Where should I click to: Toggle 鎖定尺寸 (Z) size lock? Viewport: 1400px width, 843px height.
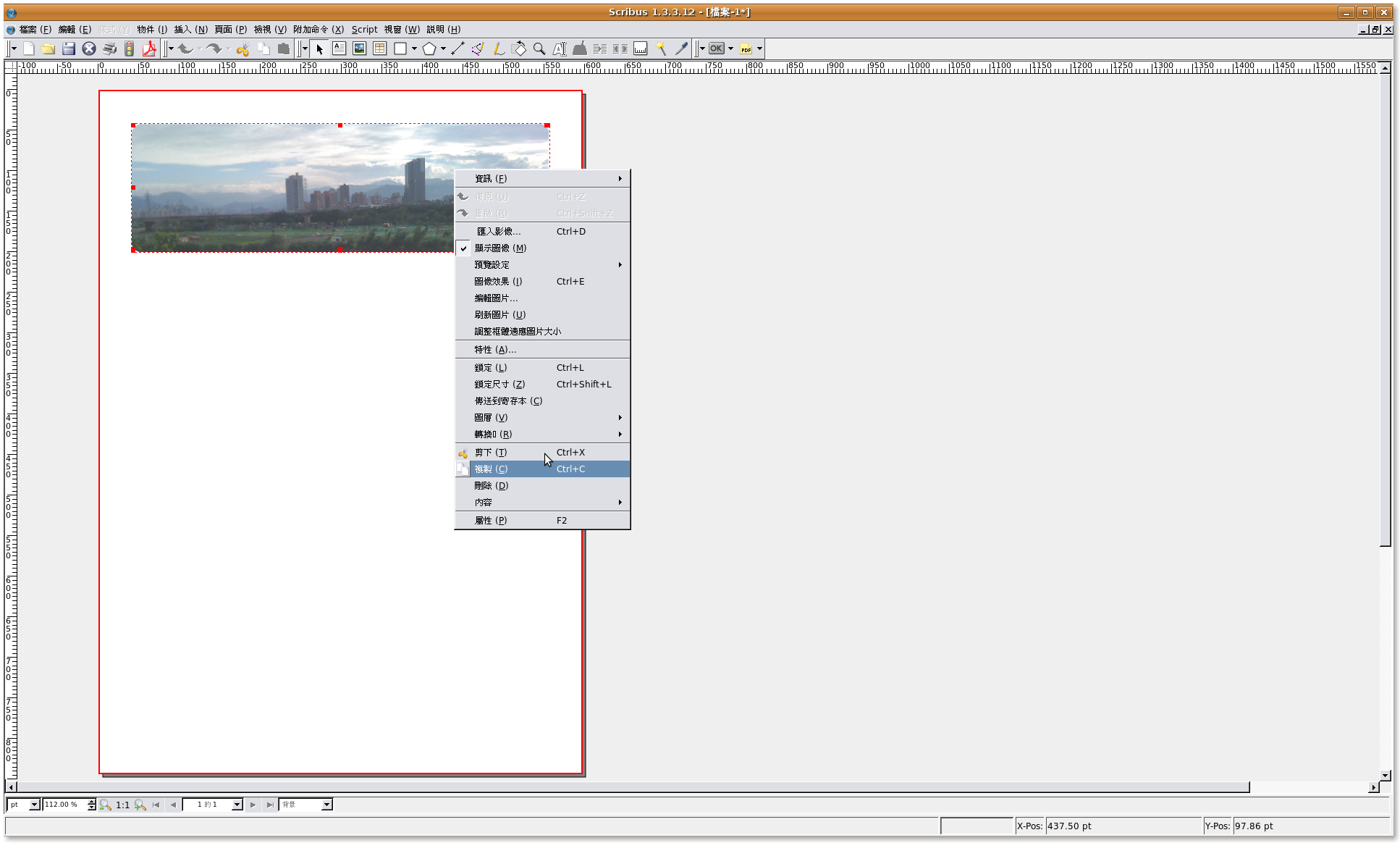tap(499, 384)
